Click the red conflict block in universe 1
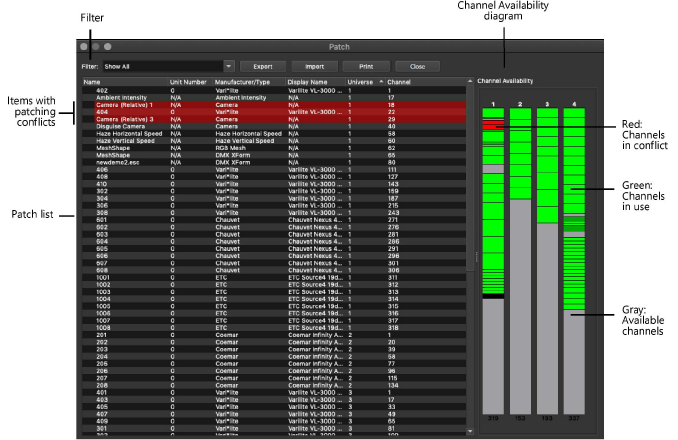Image resolution: width=678 pixels, height=440 pixels. 493,125
